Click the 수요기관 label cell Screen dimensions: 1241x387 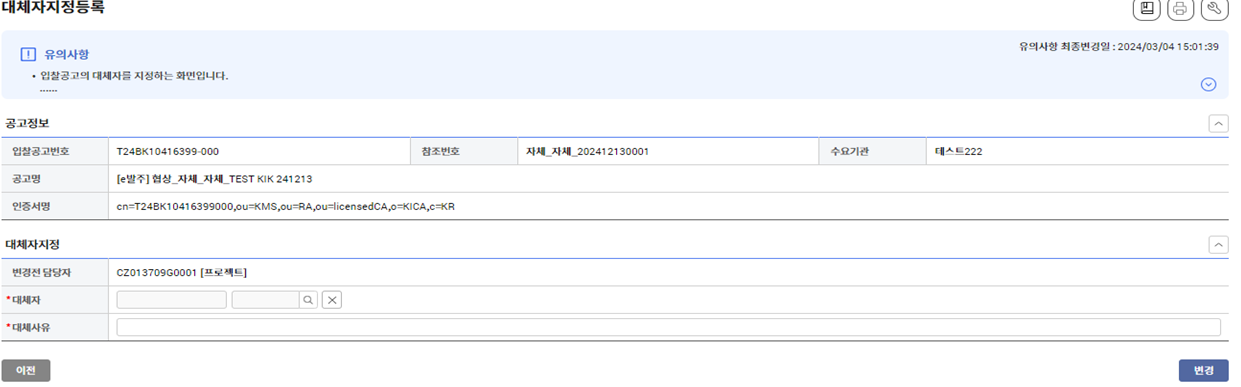click(872, 152)
